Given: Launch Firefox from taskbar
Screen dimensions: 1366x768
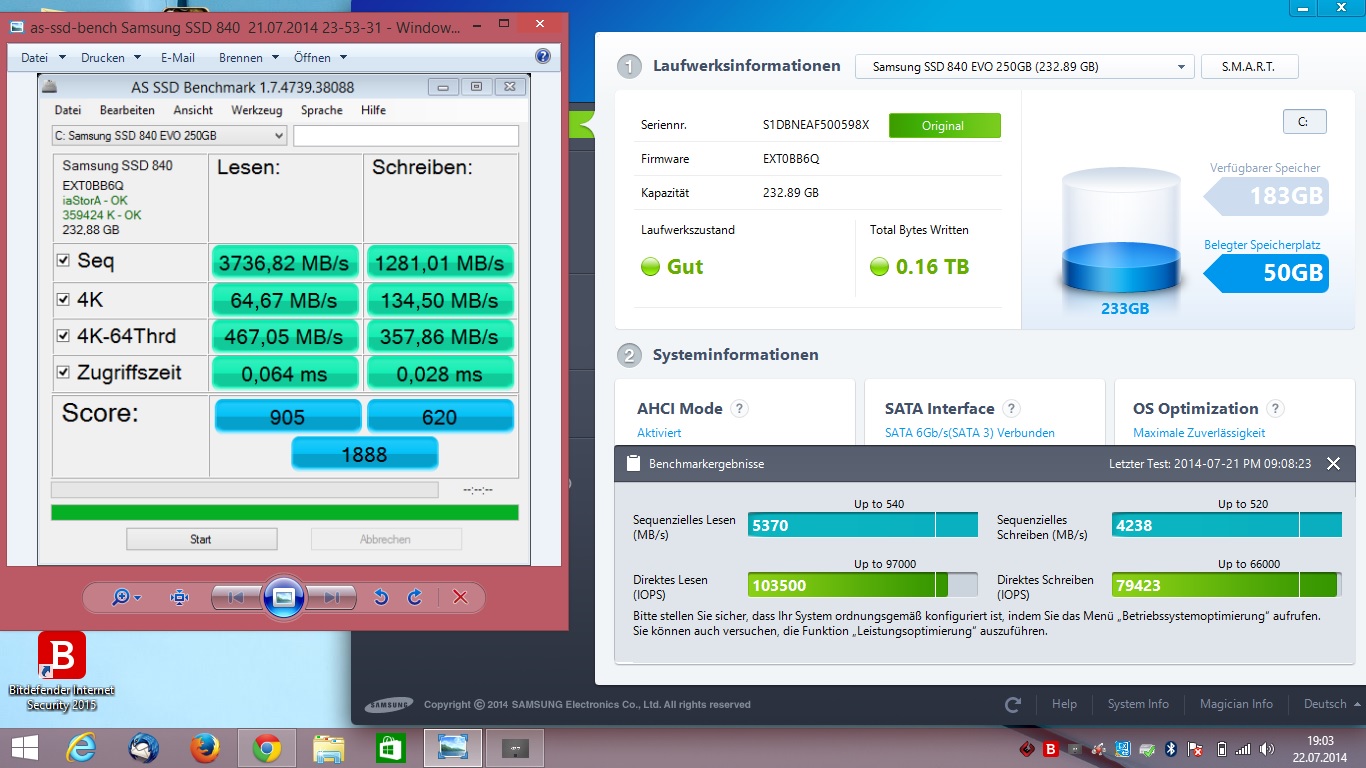Looking at the screenshot, I should [x=205, y=748].
